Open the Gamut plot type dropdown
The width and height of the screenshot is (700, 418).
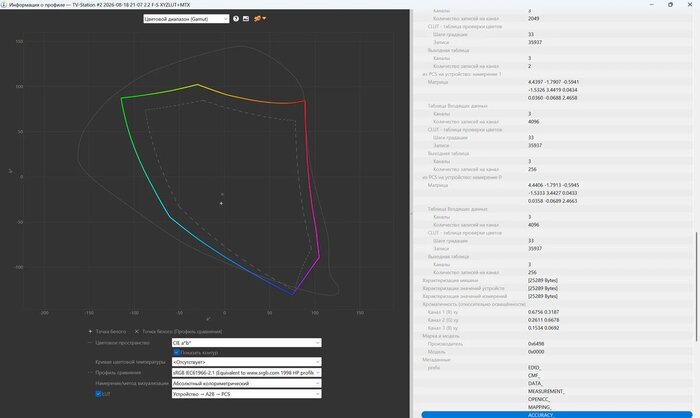tap(186, 19)
